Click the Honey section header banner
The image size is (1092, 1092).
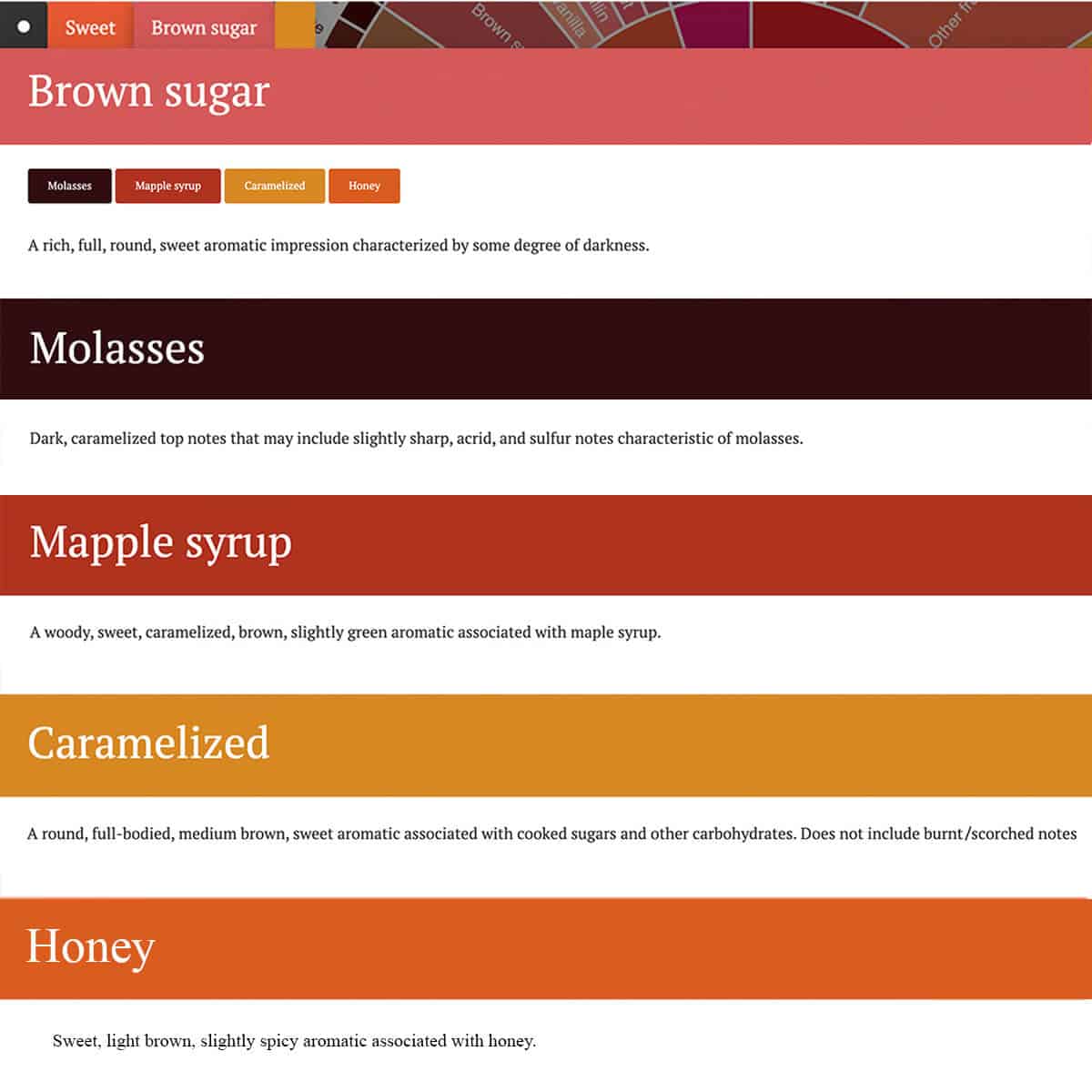546,948
